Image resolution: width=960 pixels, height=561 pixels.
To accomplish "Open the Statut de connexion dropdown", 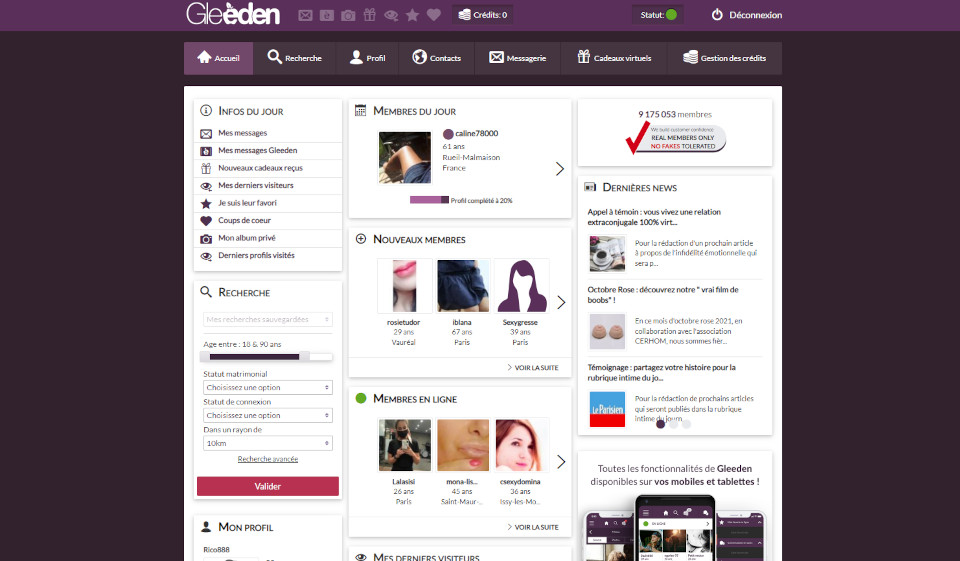I will click(268, 415).
